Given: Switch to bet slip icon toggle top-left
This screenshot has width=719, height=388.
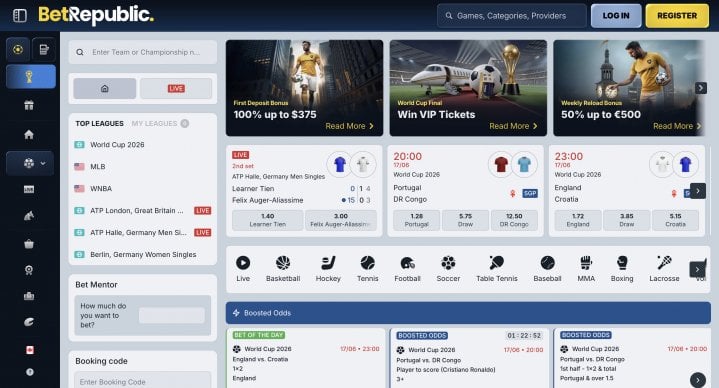Looking at the screenshot, I should click(44, 49).
